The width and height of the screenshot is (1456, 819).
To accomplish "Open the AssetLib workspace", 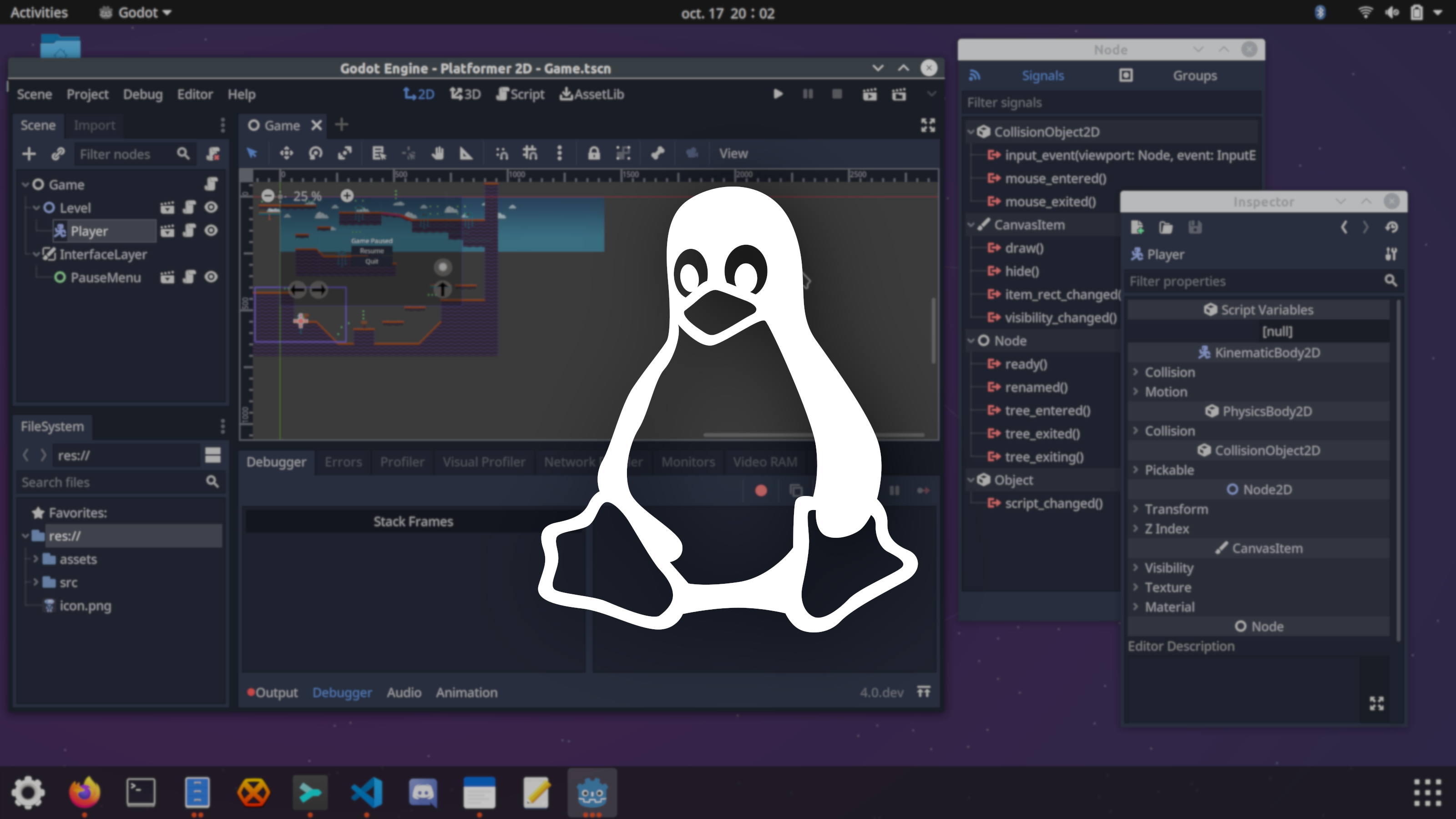I will 591,94.
